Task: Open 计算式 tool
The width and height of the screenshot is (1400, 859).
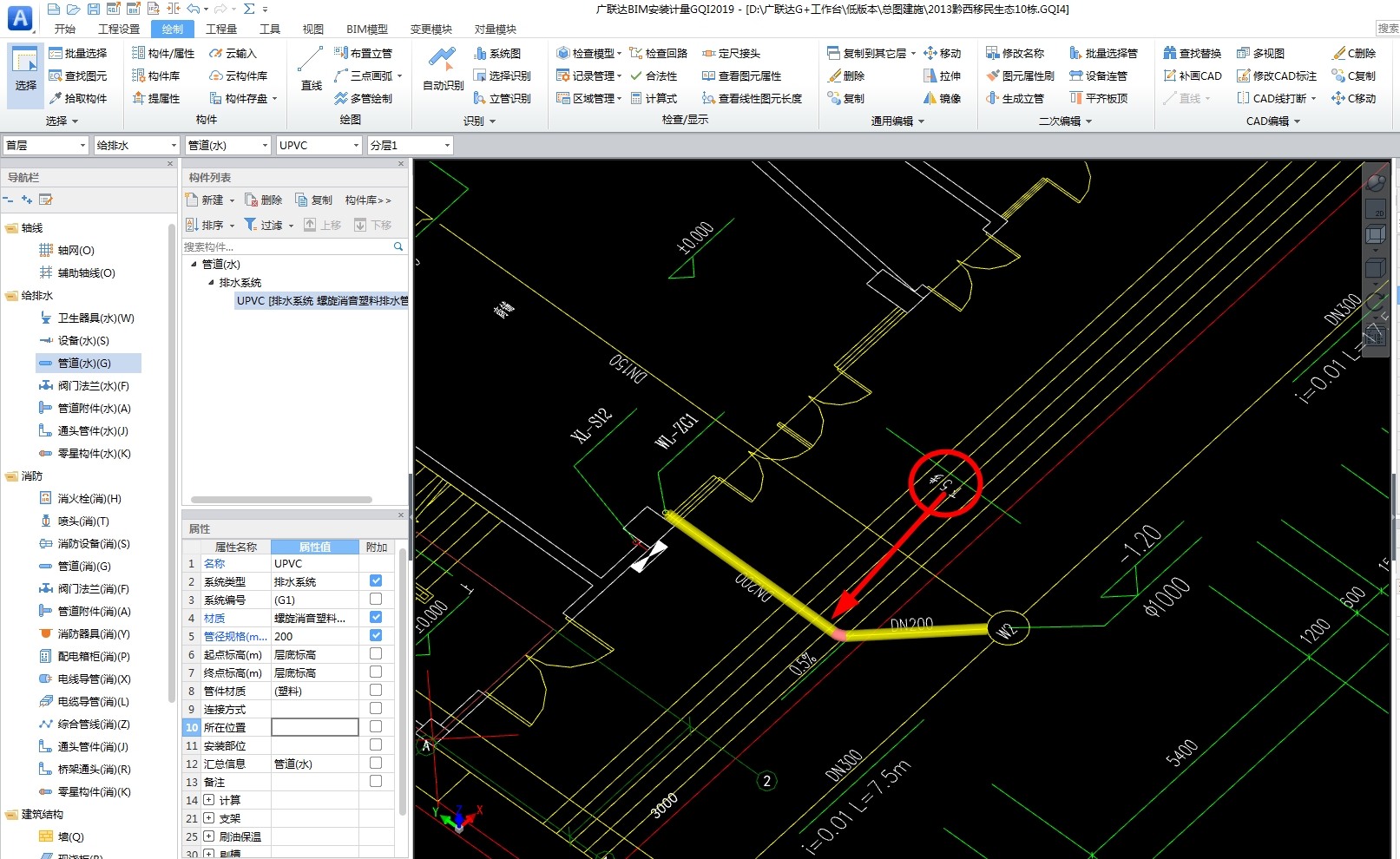Action: (654, 98)
